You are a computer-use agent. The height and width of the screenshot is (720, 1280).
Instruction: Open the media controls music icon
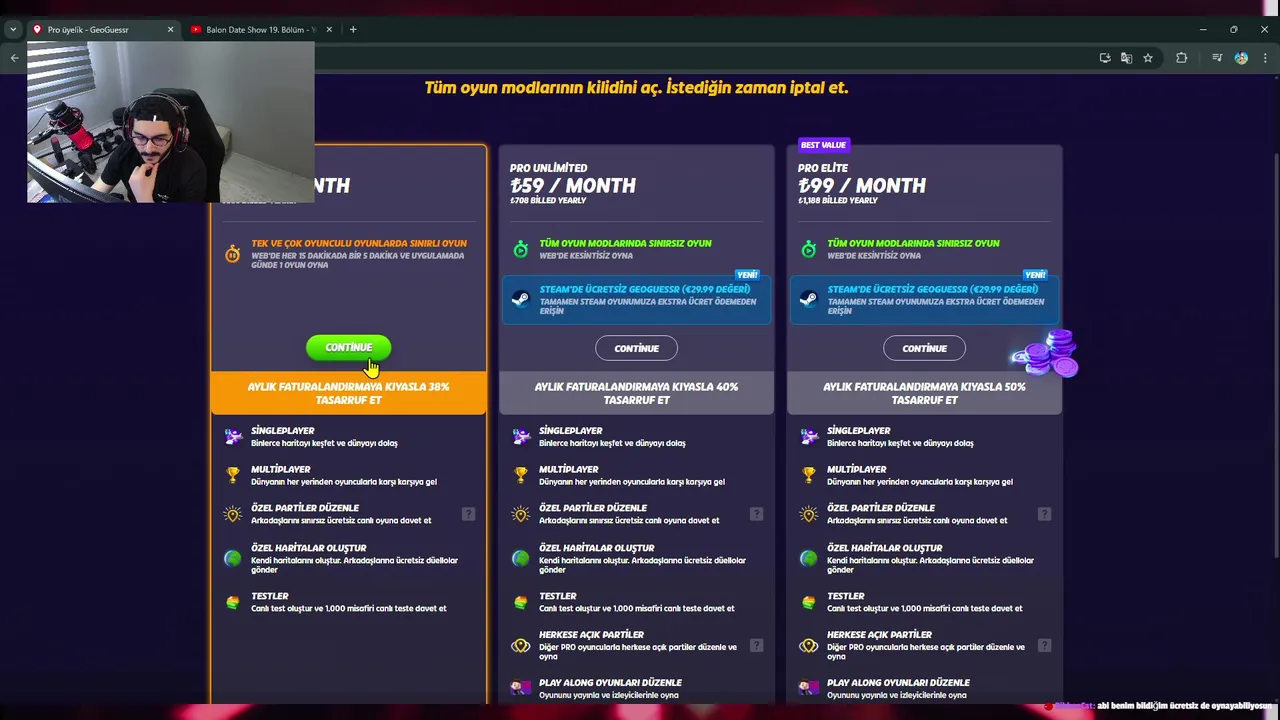(x=1217, y=58)
